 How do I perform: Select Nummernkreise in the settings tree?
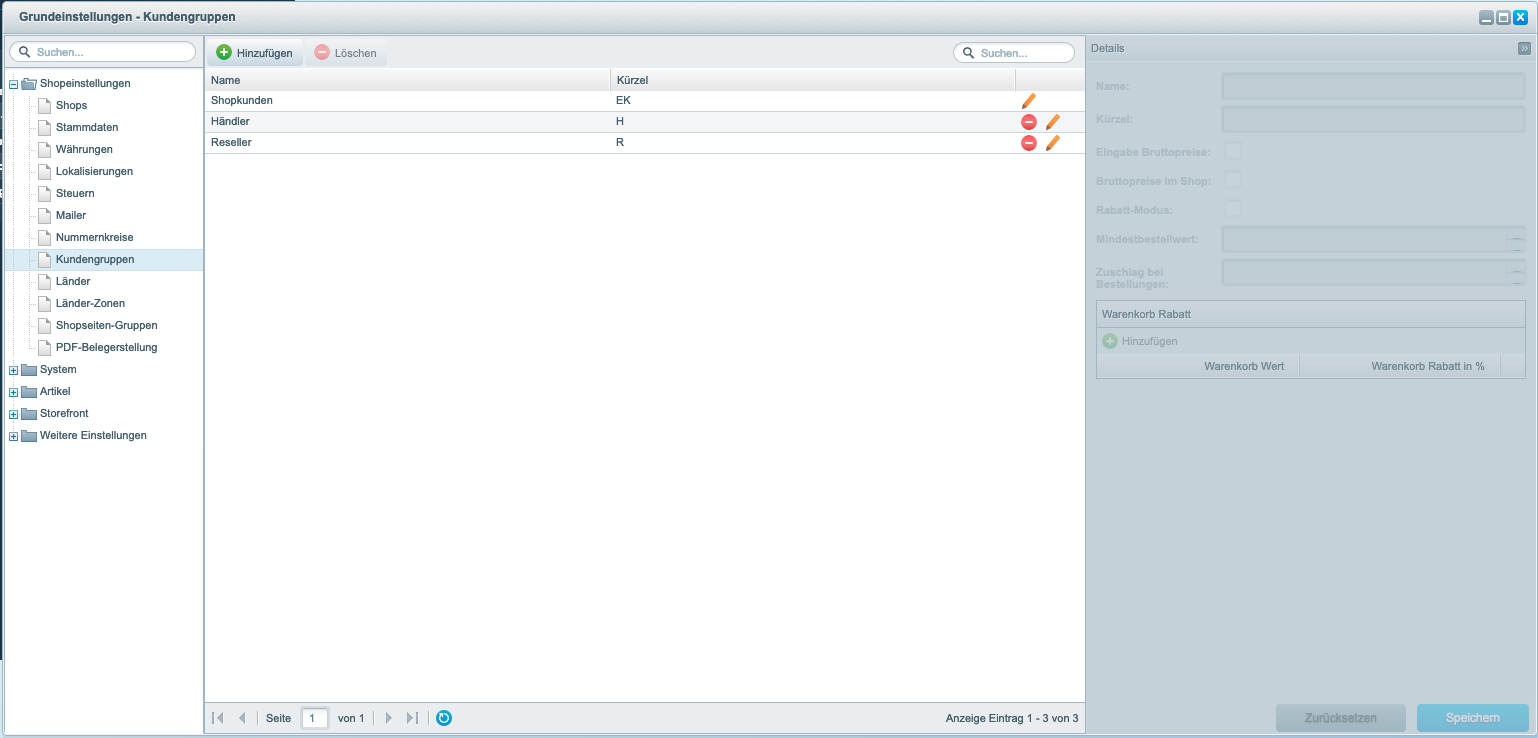[94, 237]
